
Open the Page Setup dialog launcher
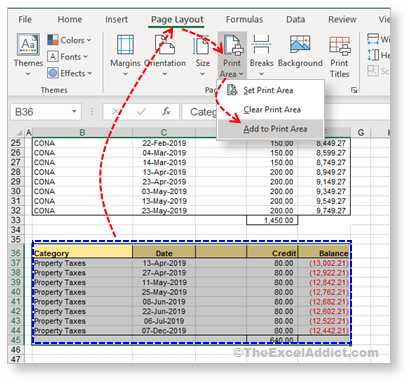pos(354,90)
